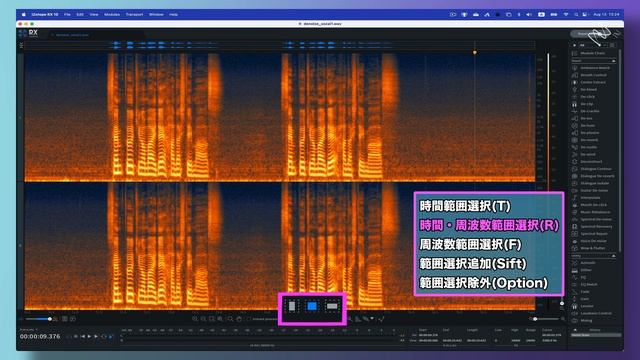640x360 pixels.
Task: Open the De-rustle module
Action: [x=589, y=147]
